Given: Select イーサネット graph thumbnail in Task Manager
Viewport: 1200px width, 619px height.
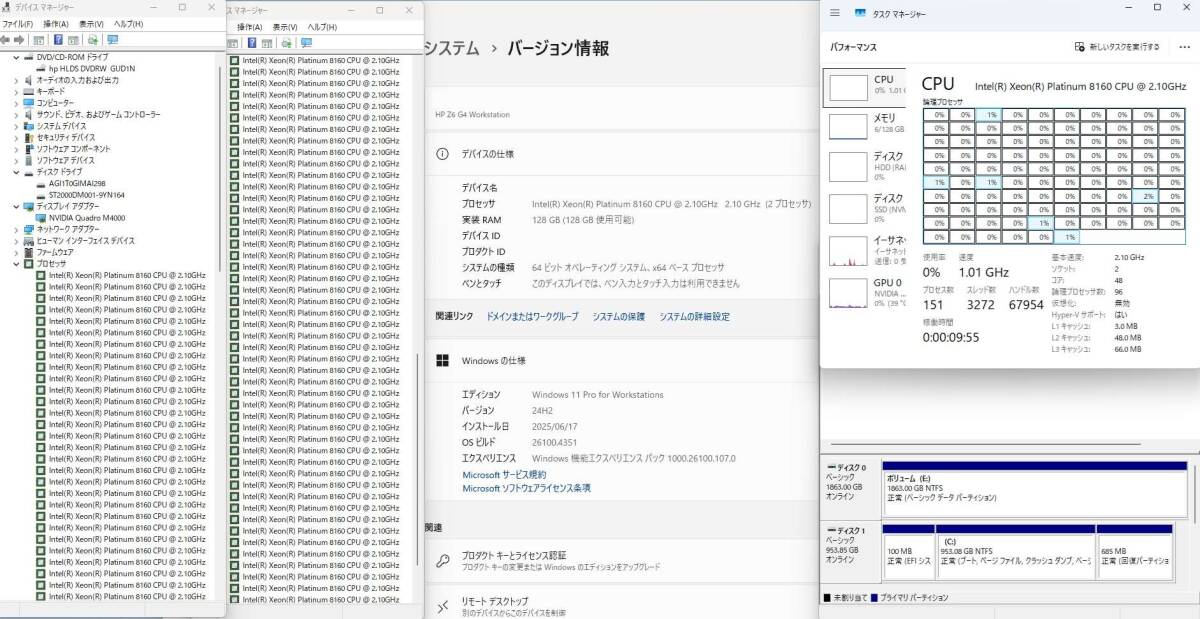Looking at the screenshot, I should 849,250.
